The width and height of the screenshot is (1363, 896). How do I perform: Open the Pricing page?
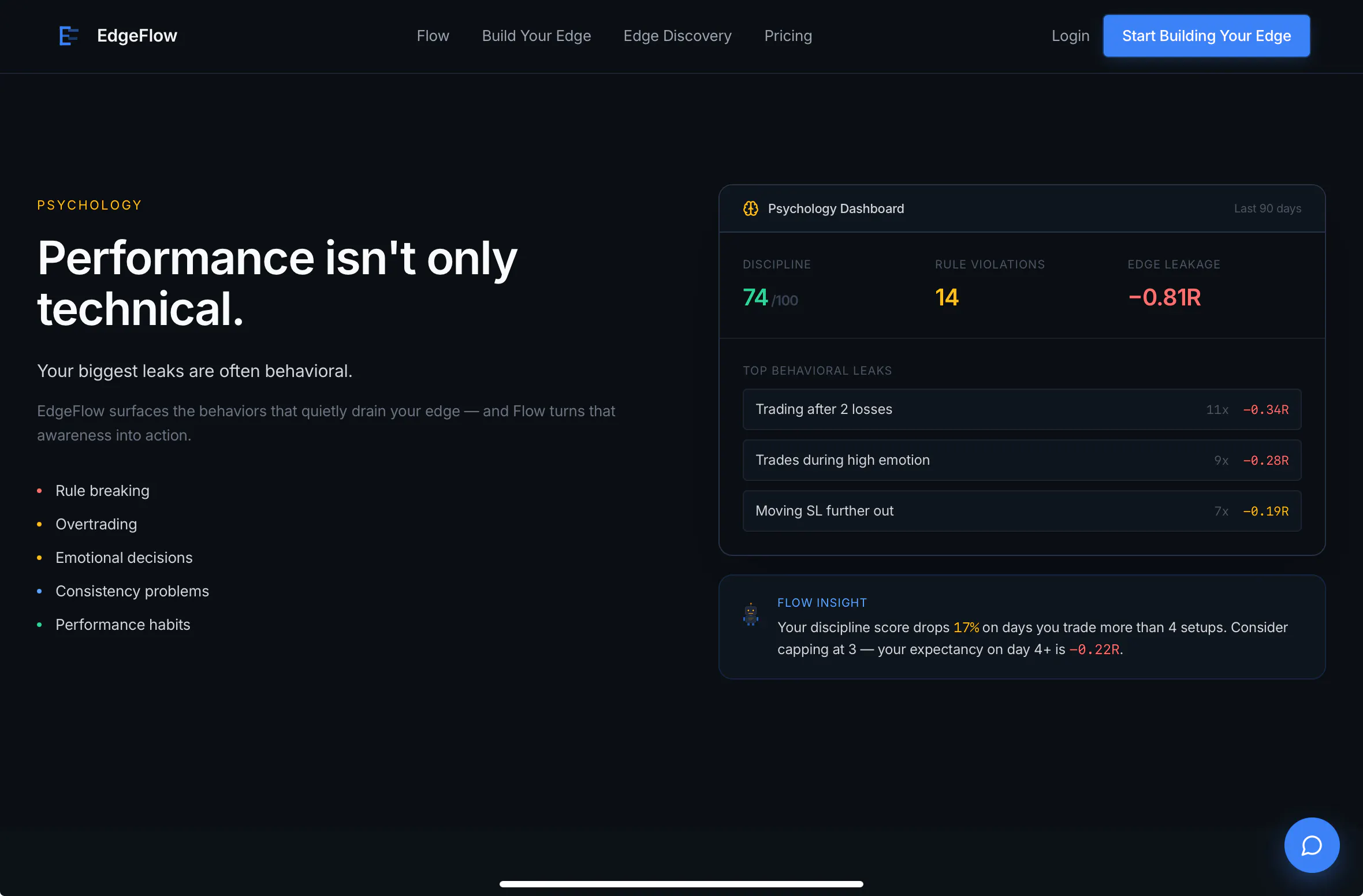788,36
